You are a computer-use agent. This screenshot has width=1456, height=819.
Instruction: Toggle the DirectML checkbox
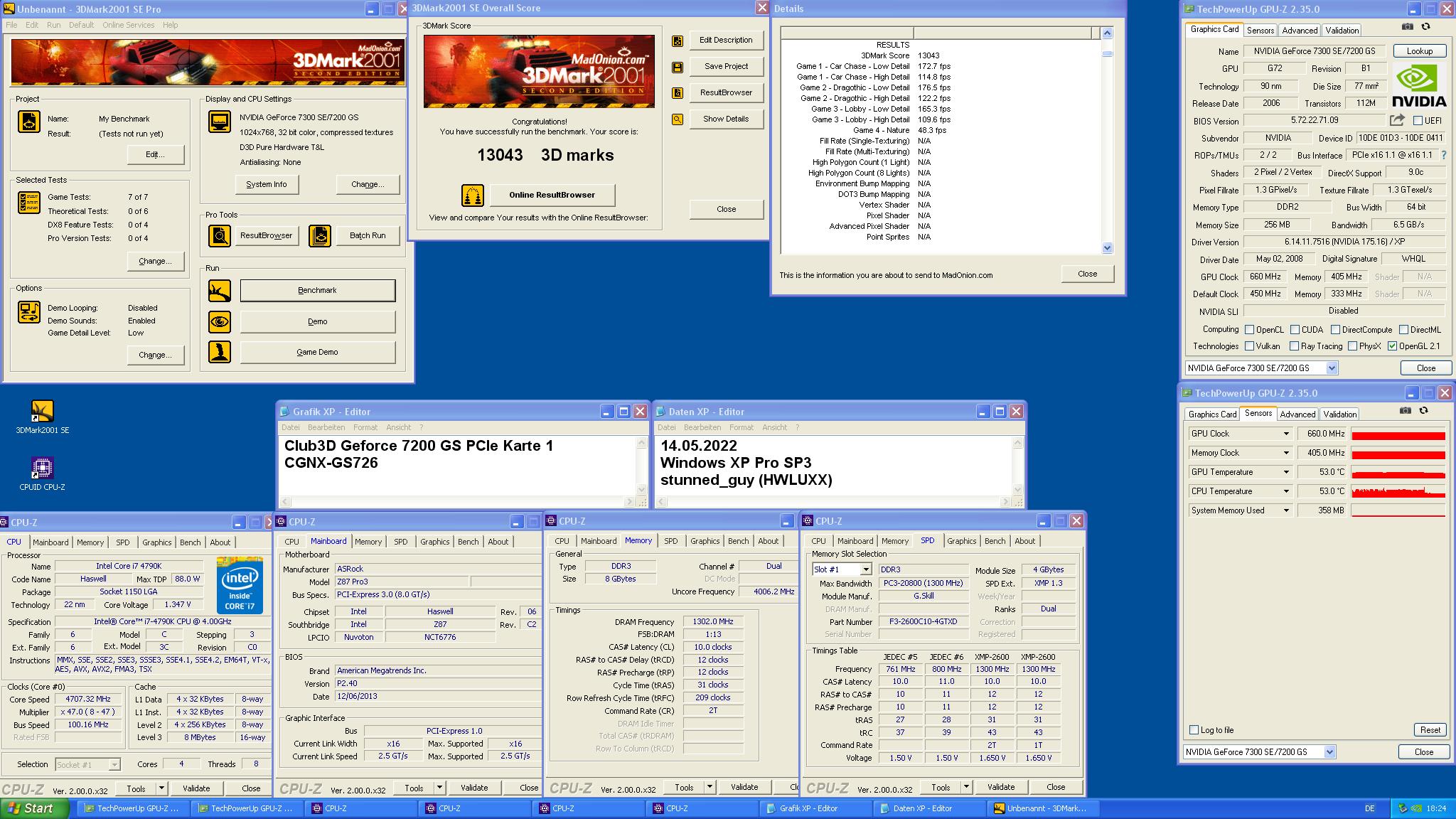tap(1403, 330)
